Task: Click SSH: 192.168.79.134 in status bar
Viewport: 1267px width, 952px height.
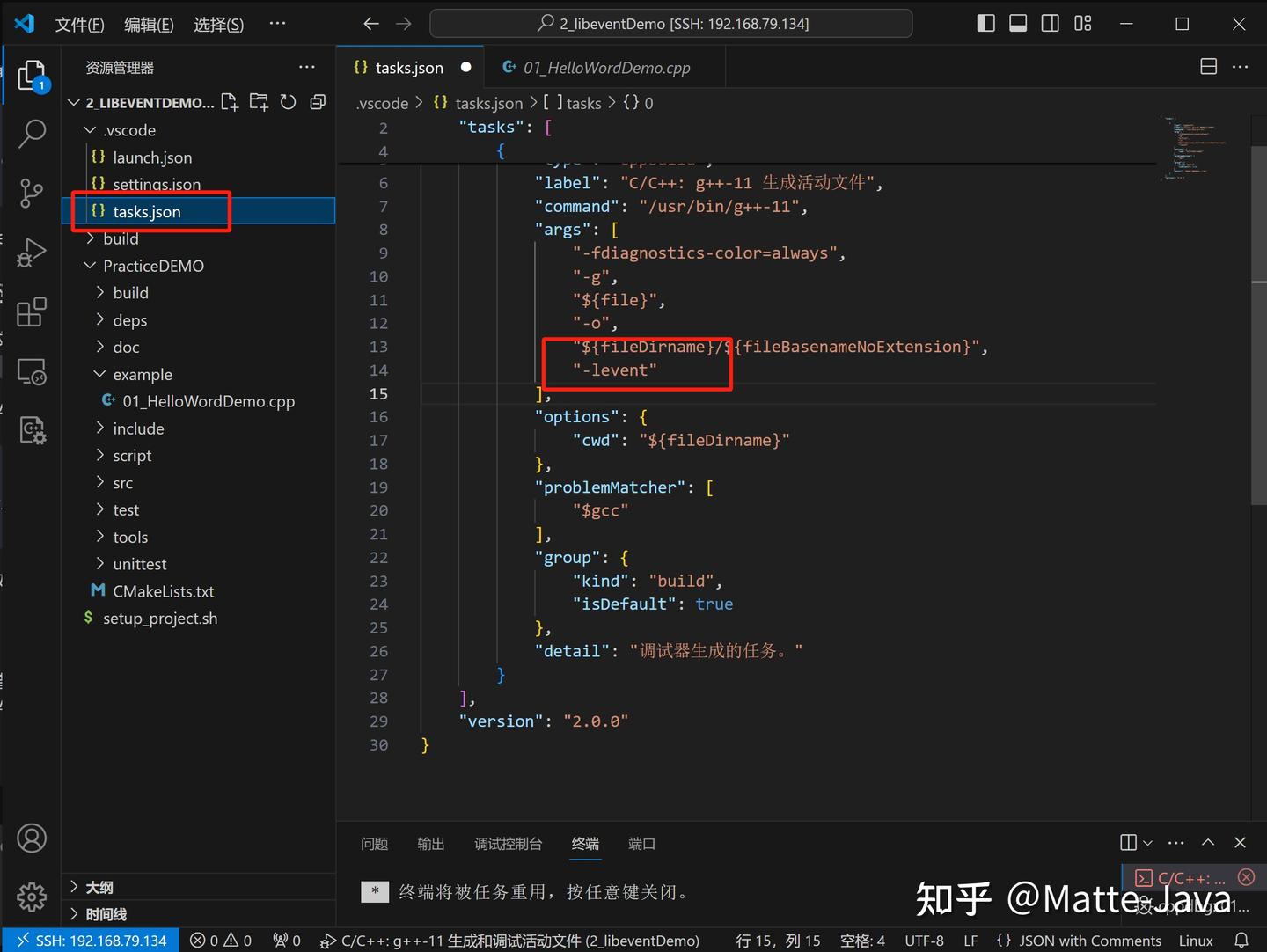Action: click(x=91, y=940)
